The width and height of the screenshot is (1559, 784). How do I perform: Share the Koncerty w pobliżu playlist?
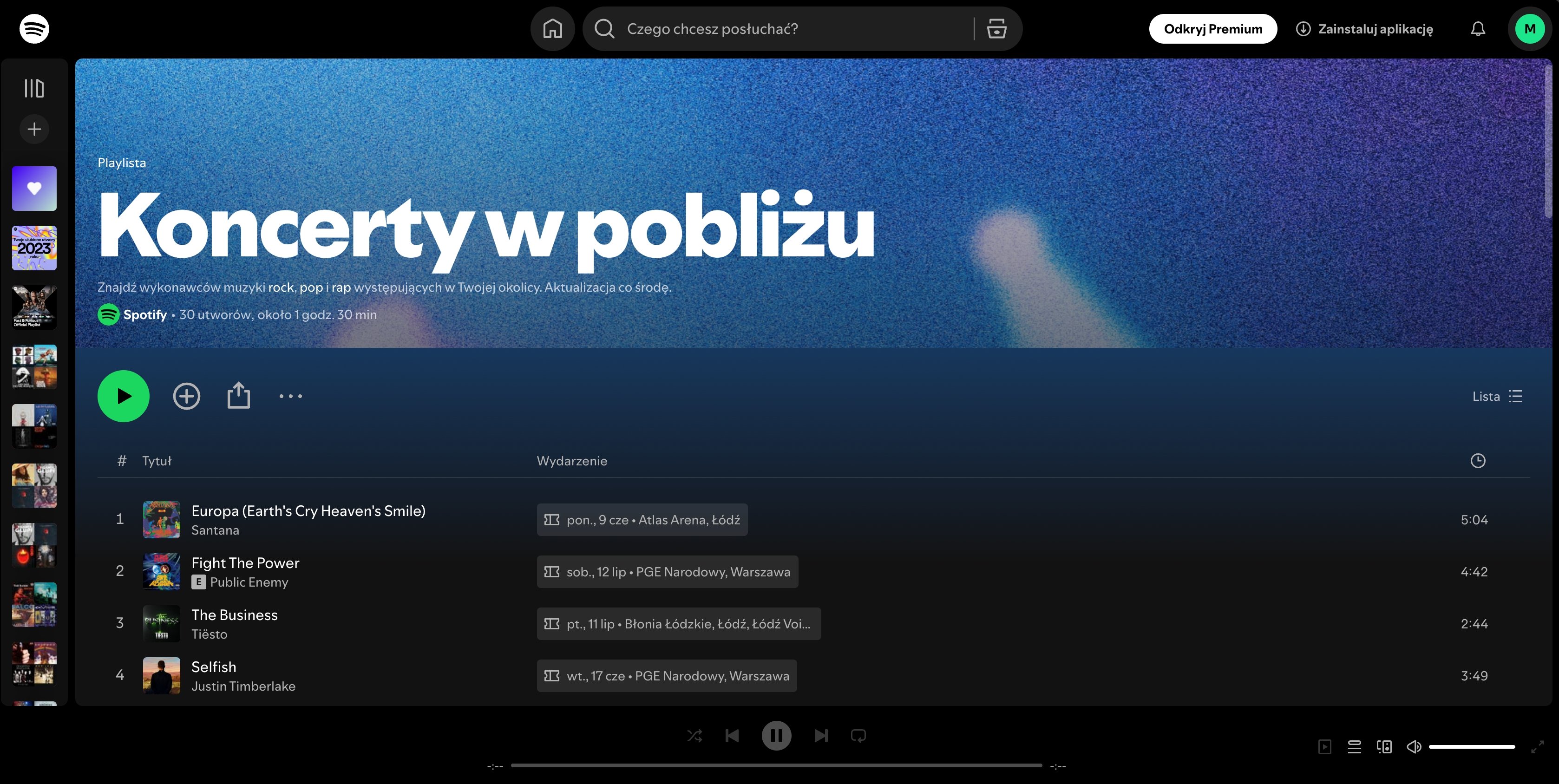[x=238, y=396]
